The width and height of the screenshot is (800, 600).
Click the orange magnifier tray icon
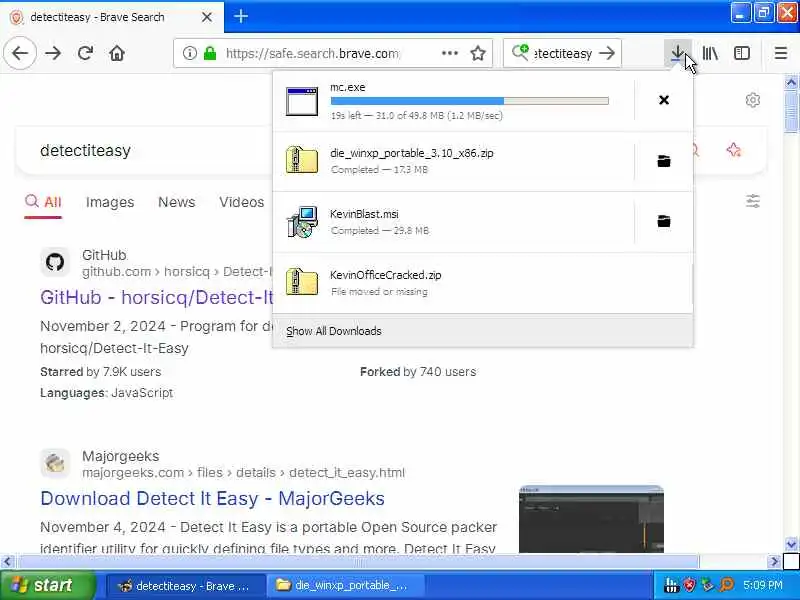coord(727,585)
